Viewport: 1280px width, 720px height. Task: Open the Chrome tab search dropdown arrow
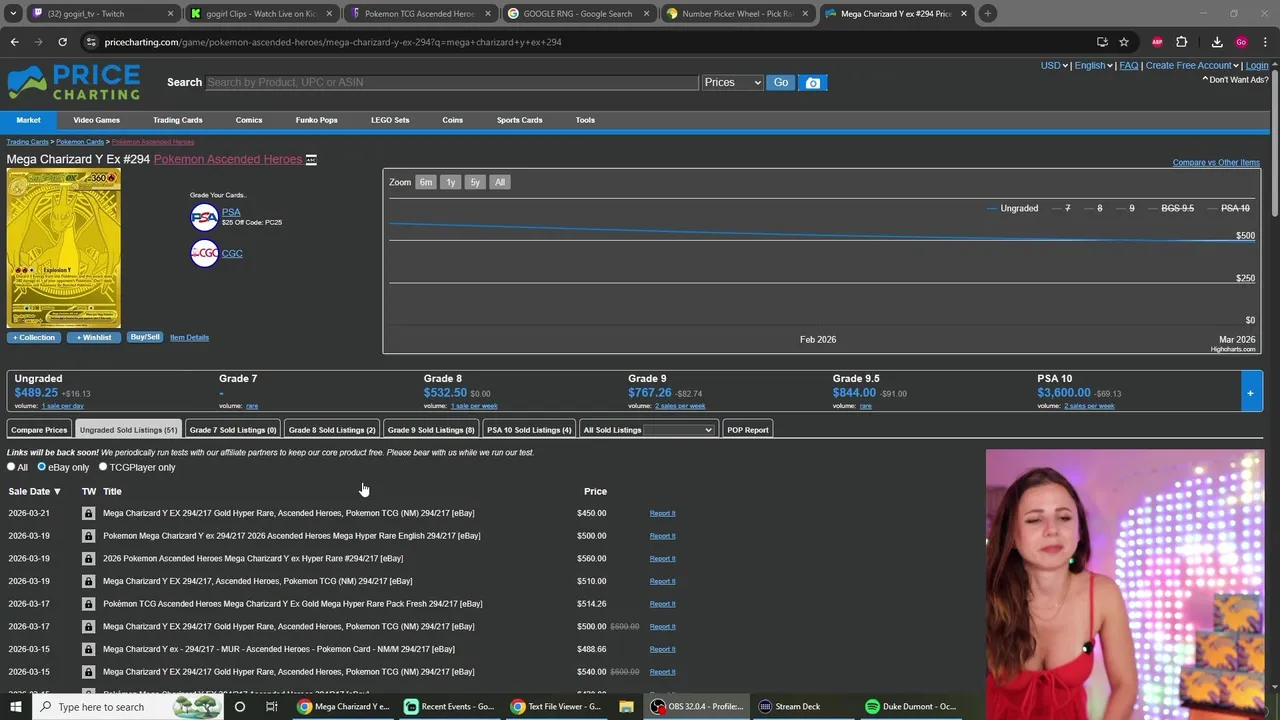click(x=15, y=14)
